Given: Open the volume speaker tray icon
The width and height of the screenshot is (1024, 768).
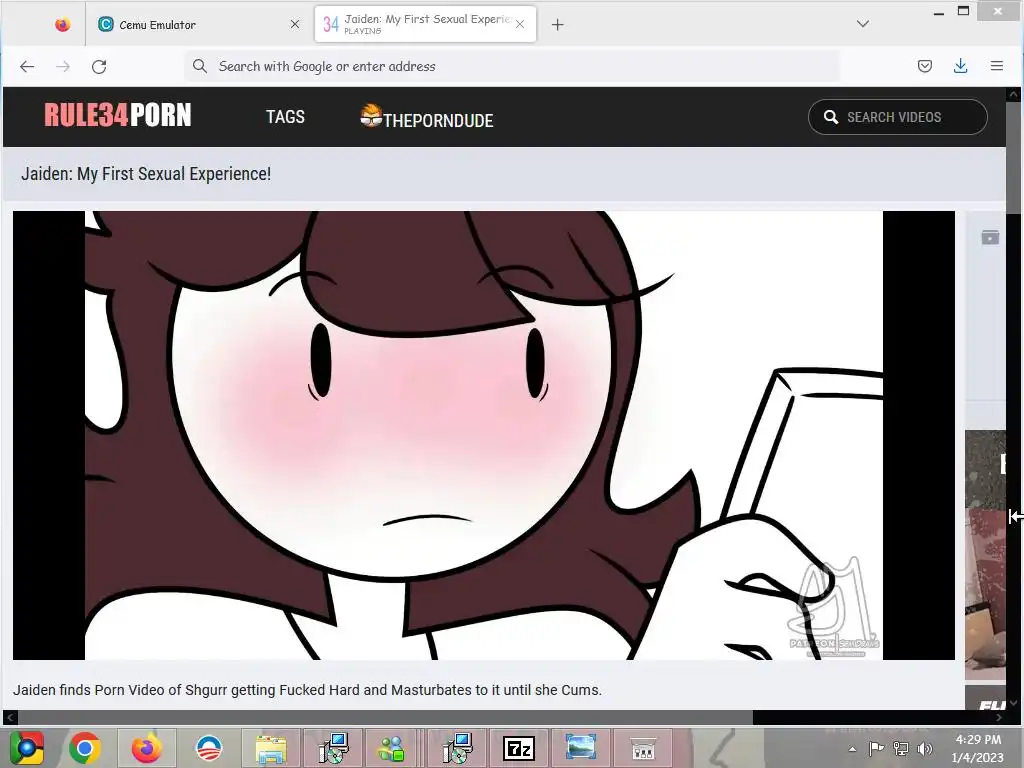Looking at the screenshot, I should [x=925, y=748].
